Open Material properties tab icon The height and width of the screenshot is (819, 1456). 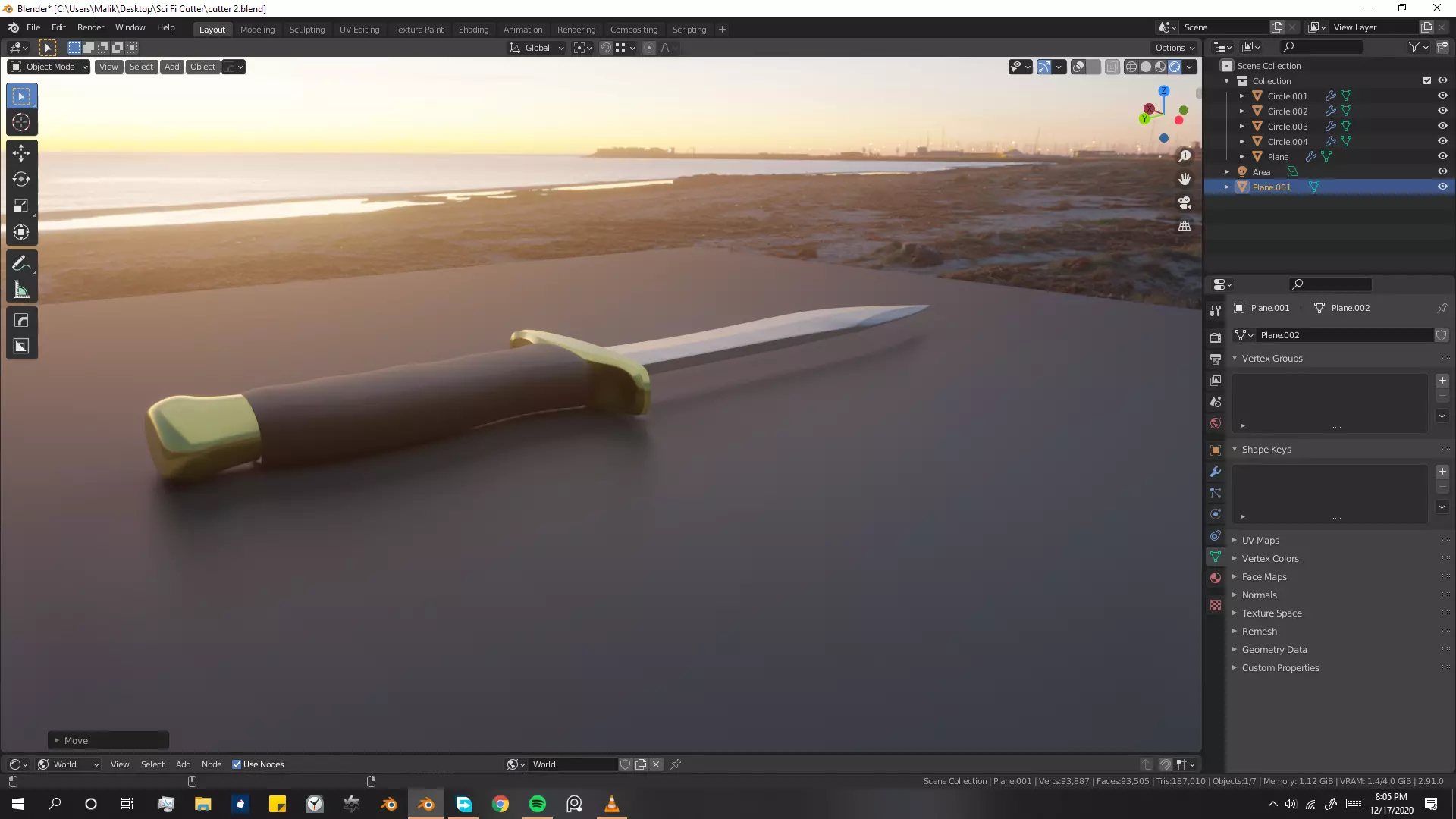[1216, 578]
